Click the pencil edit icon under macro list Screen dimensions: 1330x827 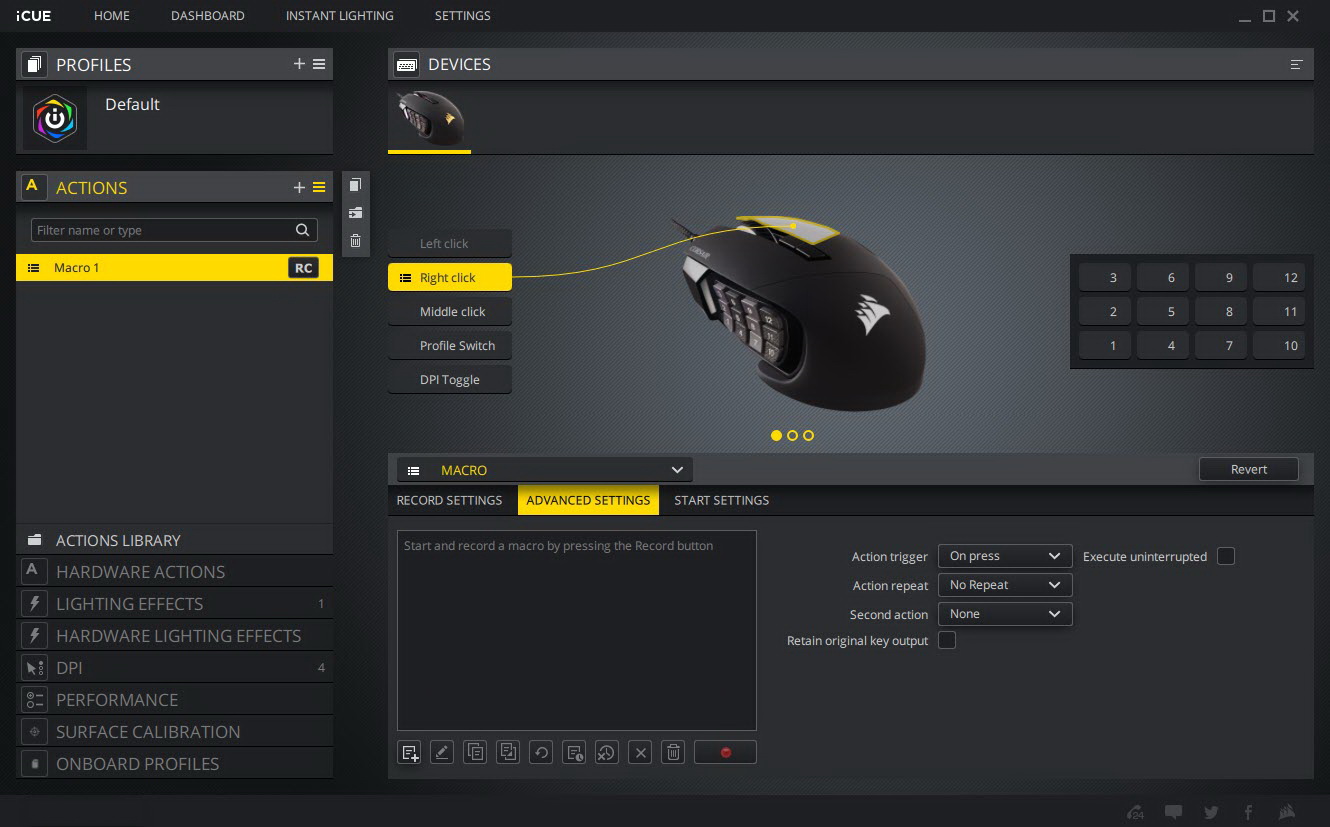[x=442, y=753]
